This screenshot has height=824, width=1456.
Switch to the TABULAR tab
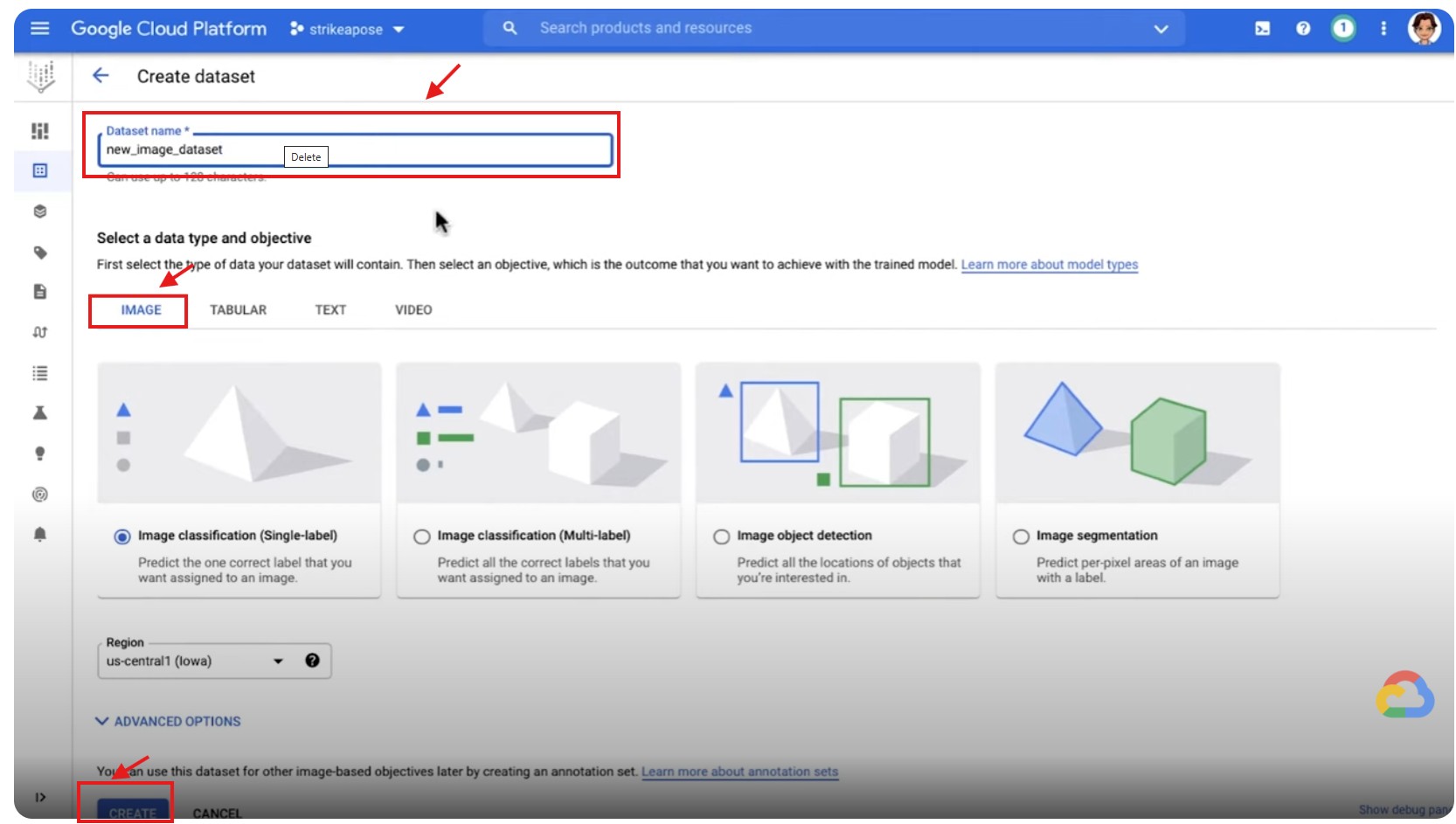(238, 310)
